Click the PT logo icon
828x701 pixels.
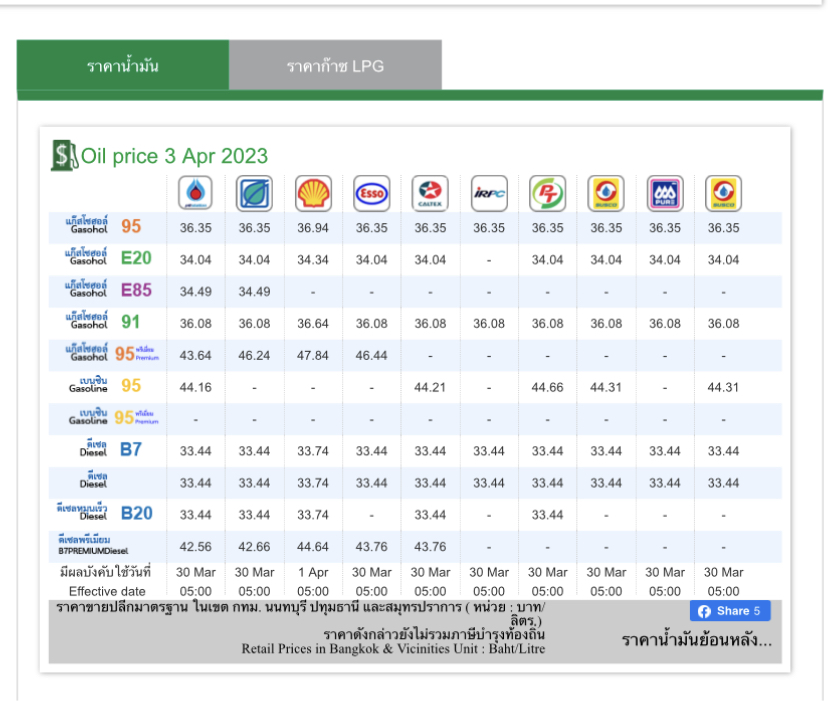click(x=548, y=193)
